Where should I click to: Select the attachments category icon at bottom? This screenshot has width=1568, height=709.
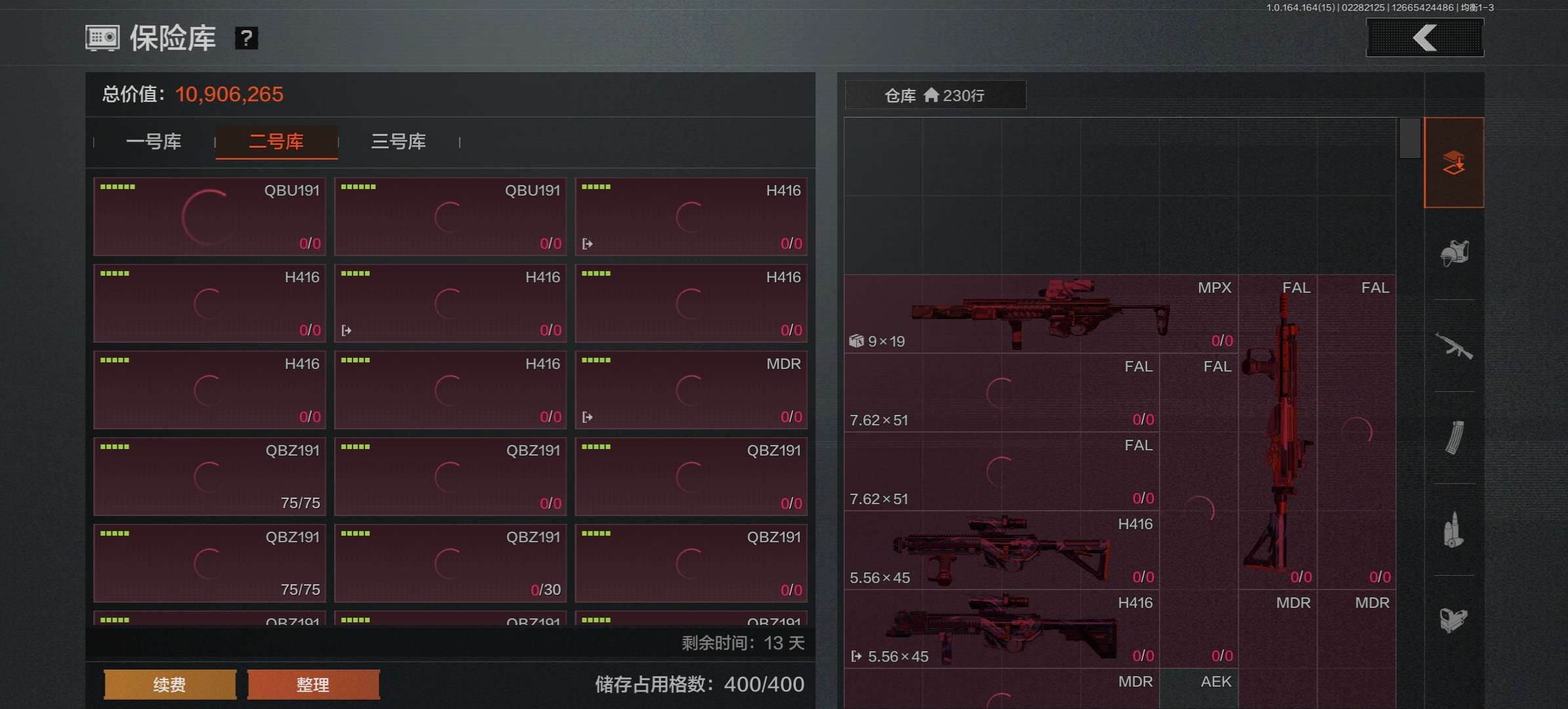click(x=1454, y=620)
